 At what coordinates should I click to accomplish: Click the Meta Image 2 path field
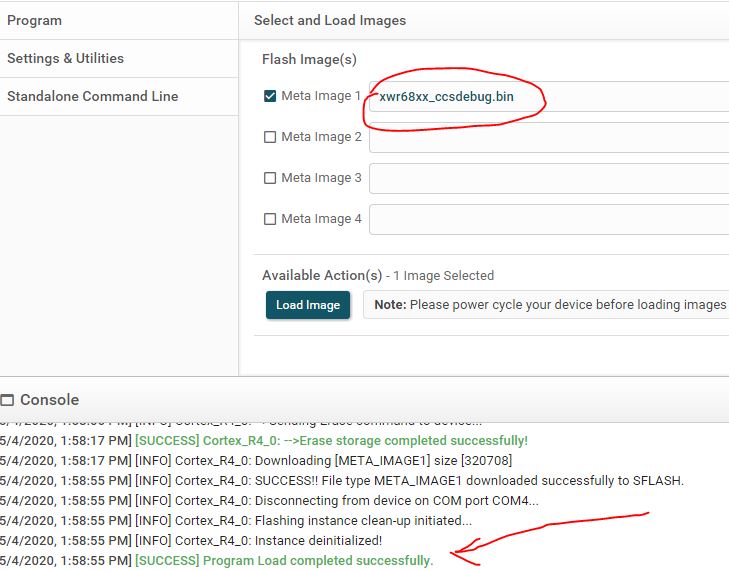click(548, 137)
